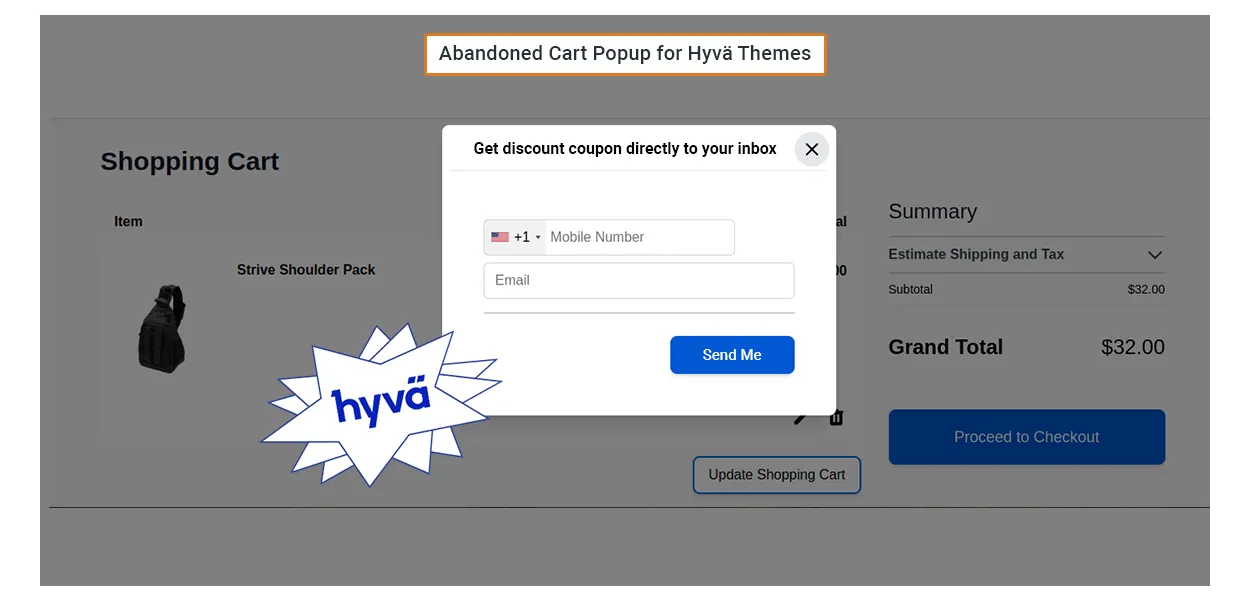Open the +1 country code dropdown arrow
This screenshot has height=600, width=1250.
[538, 238]
